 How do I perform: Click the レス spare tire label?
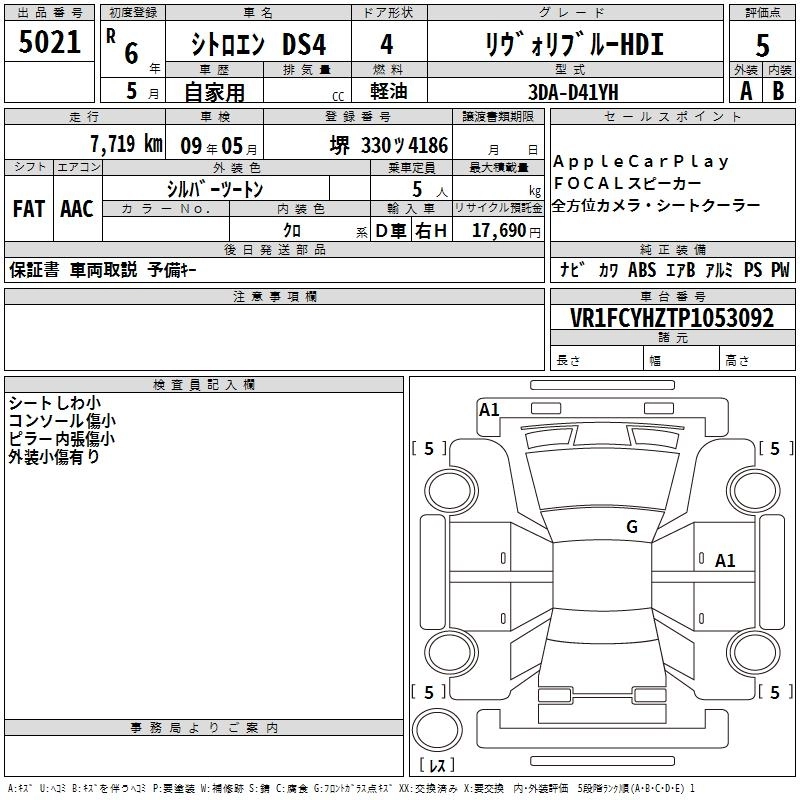437,765
